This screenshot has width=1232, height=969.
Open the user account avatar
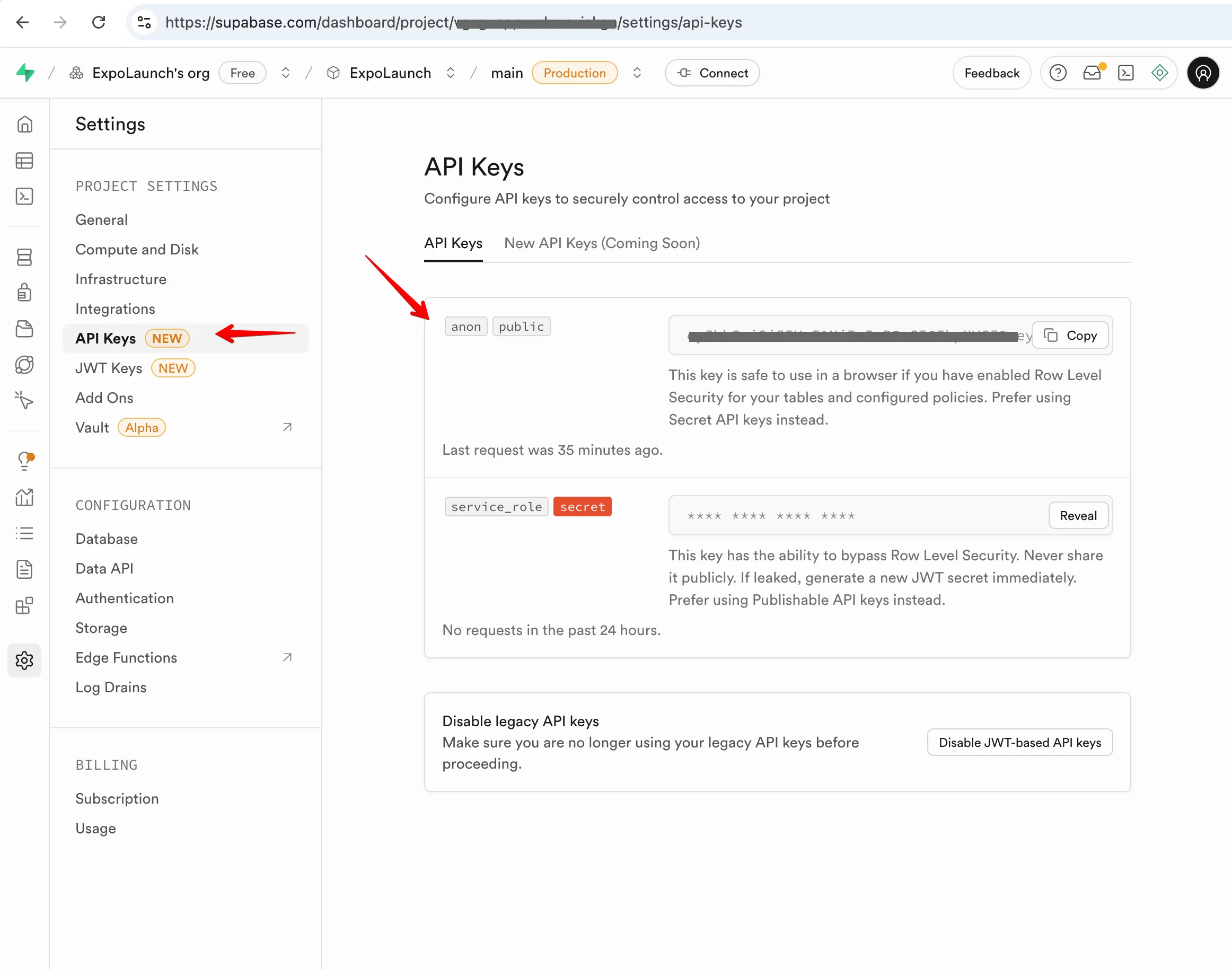click(x=1203, y=73)
